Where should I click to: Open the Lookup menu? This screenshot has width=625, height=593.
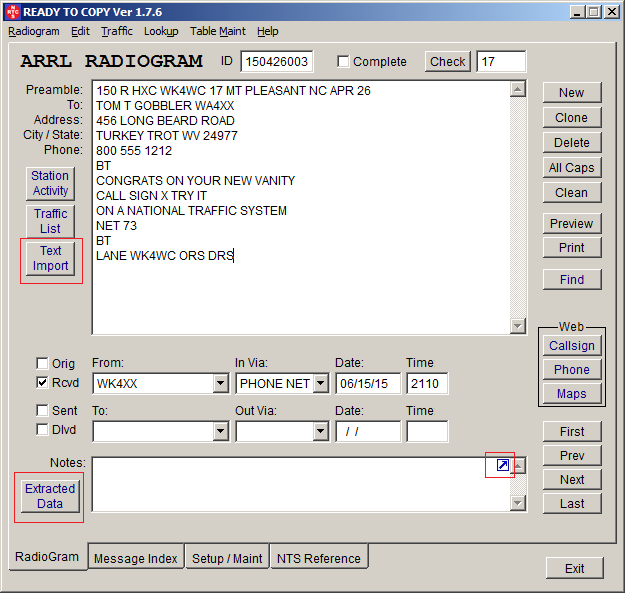[161, 31]
